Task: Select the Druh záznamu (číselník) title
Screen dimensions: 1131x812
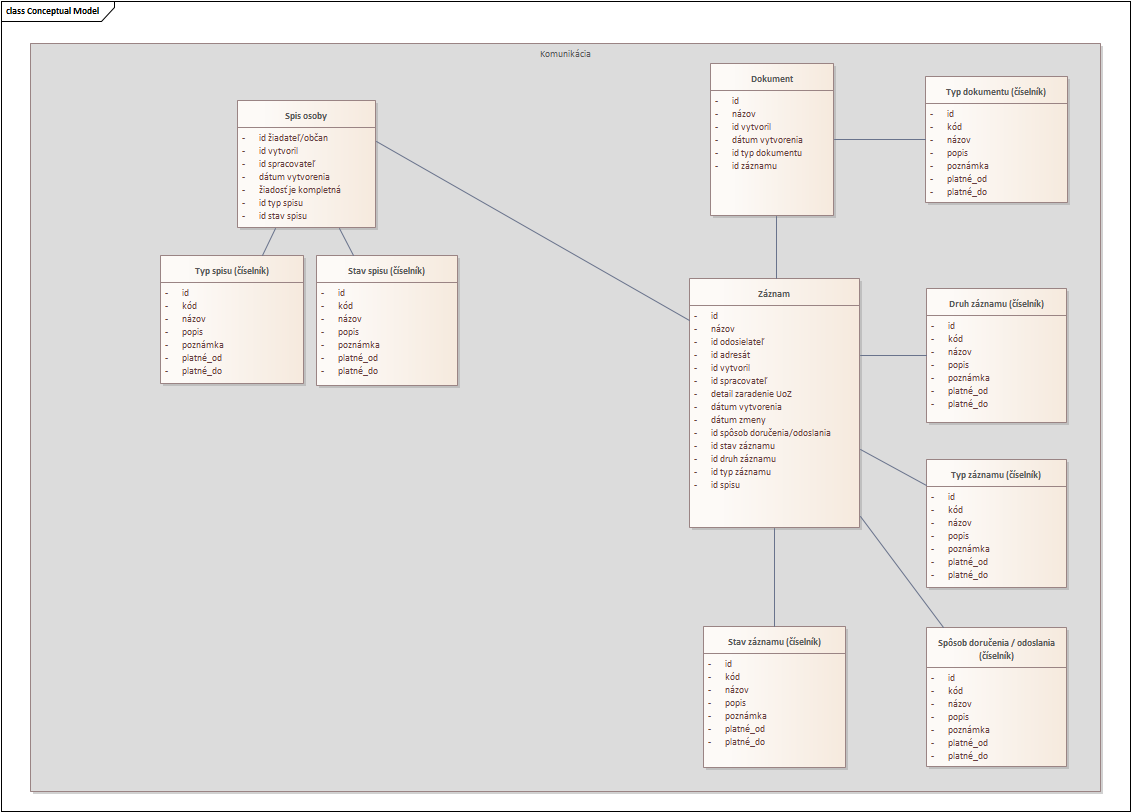Action: coord(996,303)
